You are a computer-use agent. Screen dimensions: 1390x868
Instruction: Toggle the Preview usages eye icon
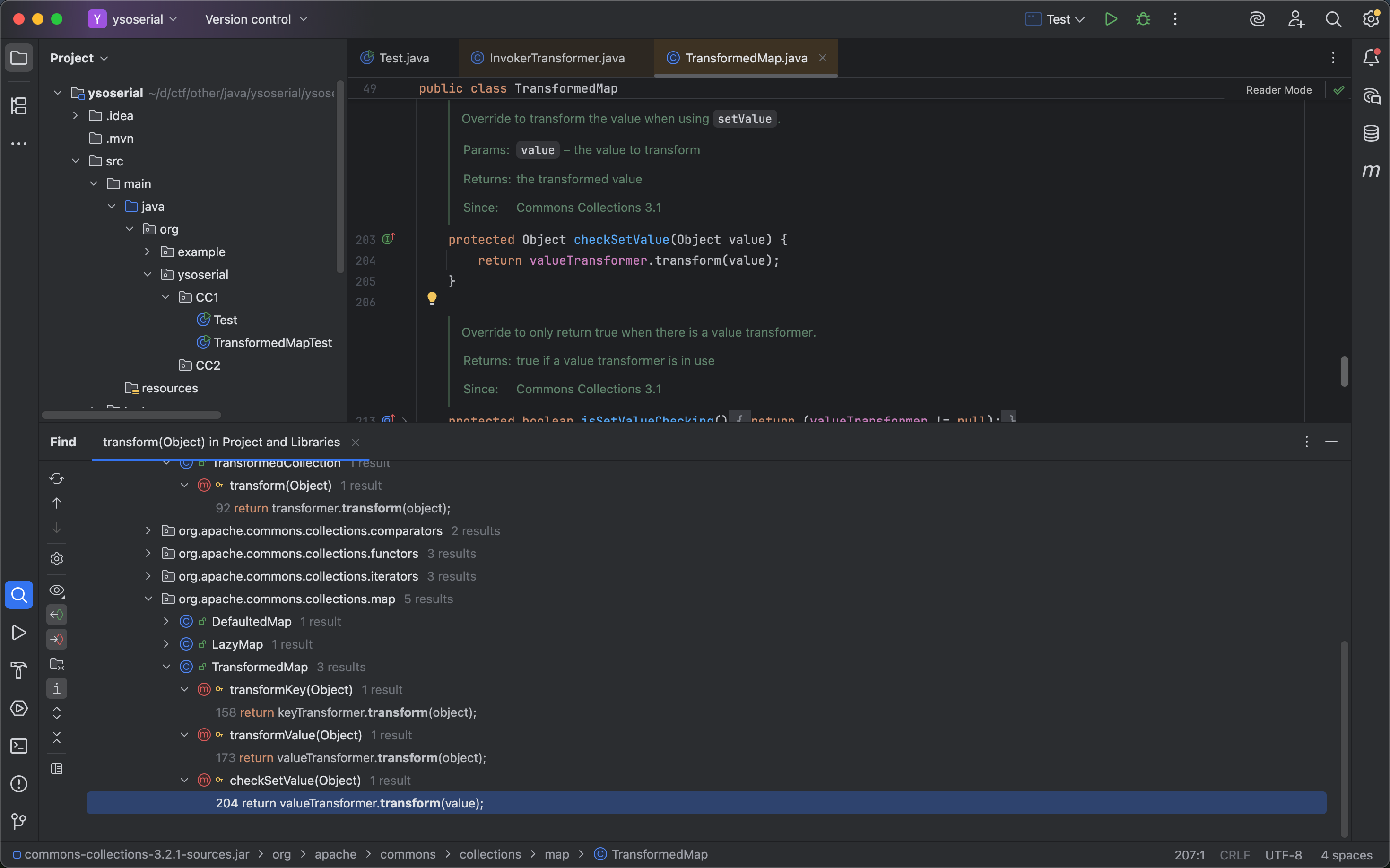[56, 590]
